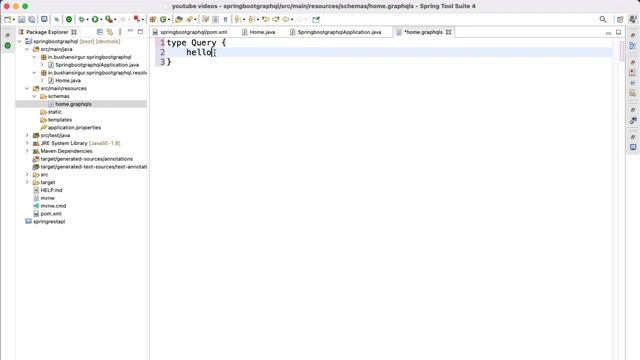Select the Package Explorer tab
The width and height of the screenshot is (640, 360).
(47, 32)
